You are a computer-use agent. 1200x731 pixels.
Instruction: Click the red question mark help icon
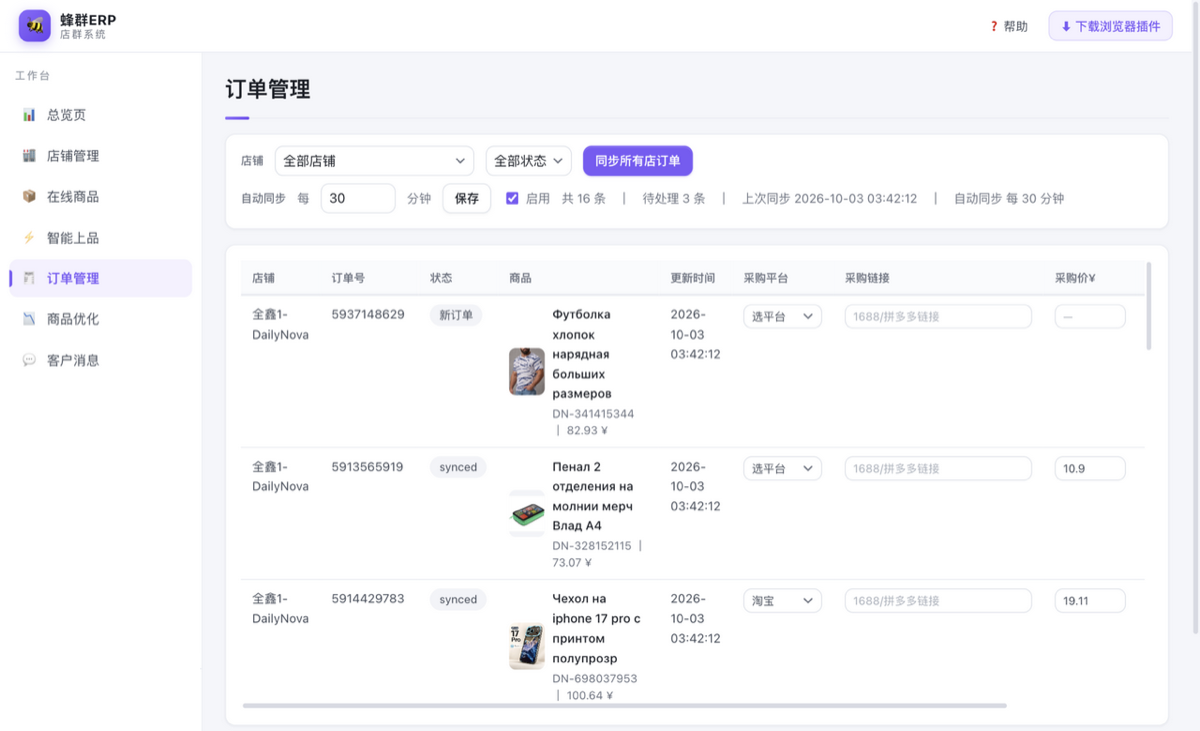(x=994, y=27)
